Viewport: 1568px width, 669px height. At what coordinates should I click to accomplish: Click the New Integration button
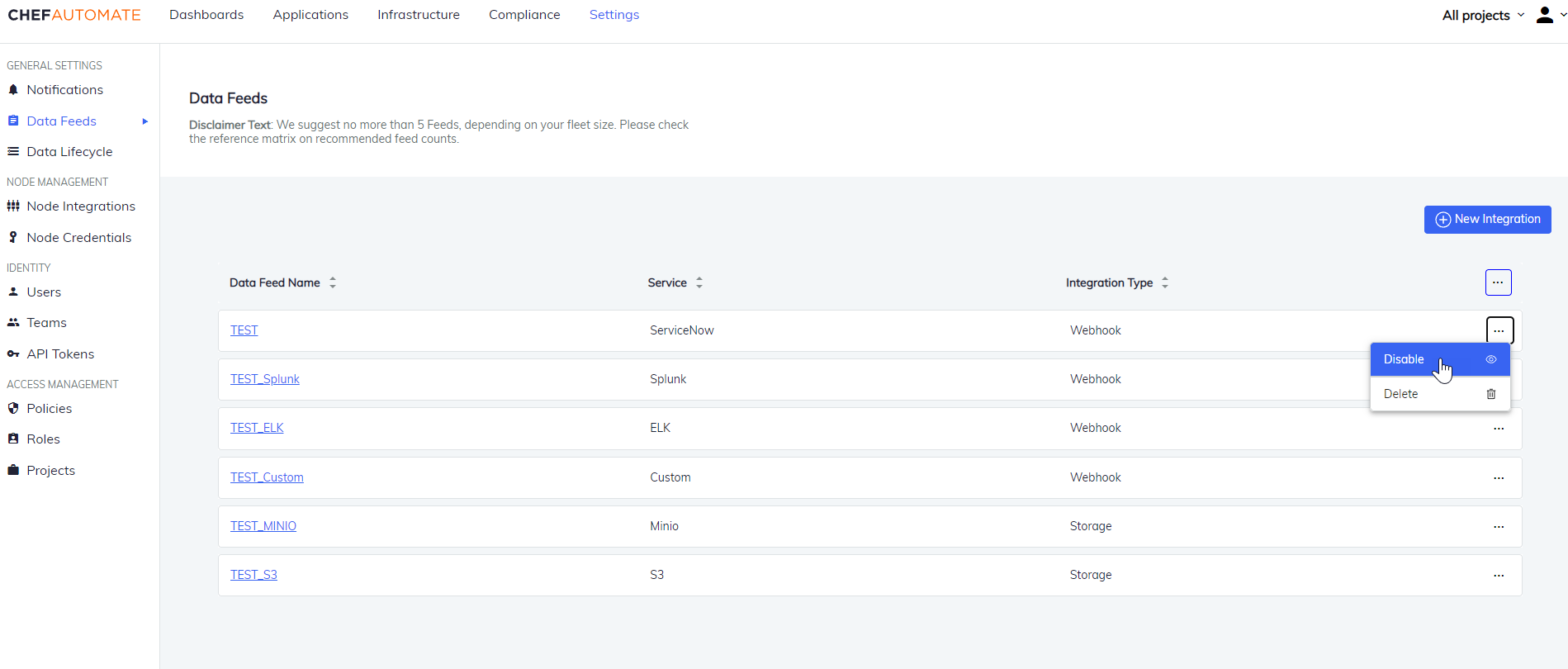click(1487, 220)
